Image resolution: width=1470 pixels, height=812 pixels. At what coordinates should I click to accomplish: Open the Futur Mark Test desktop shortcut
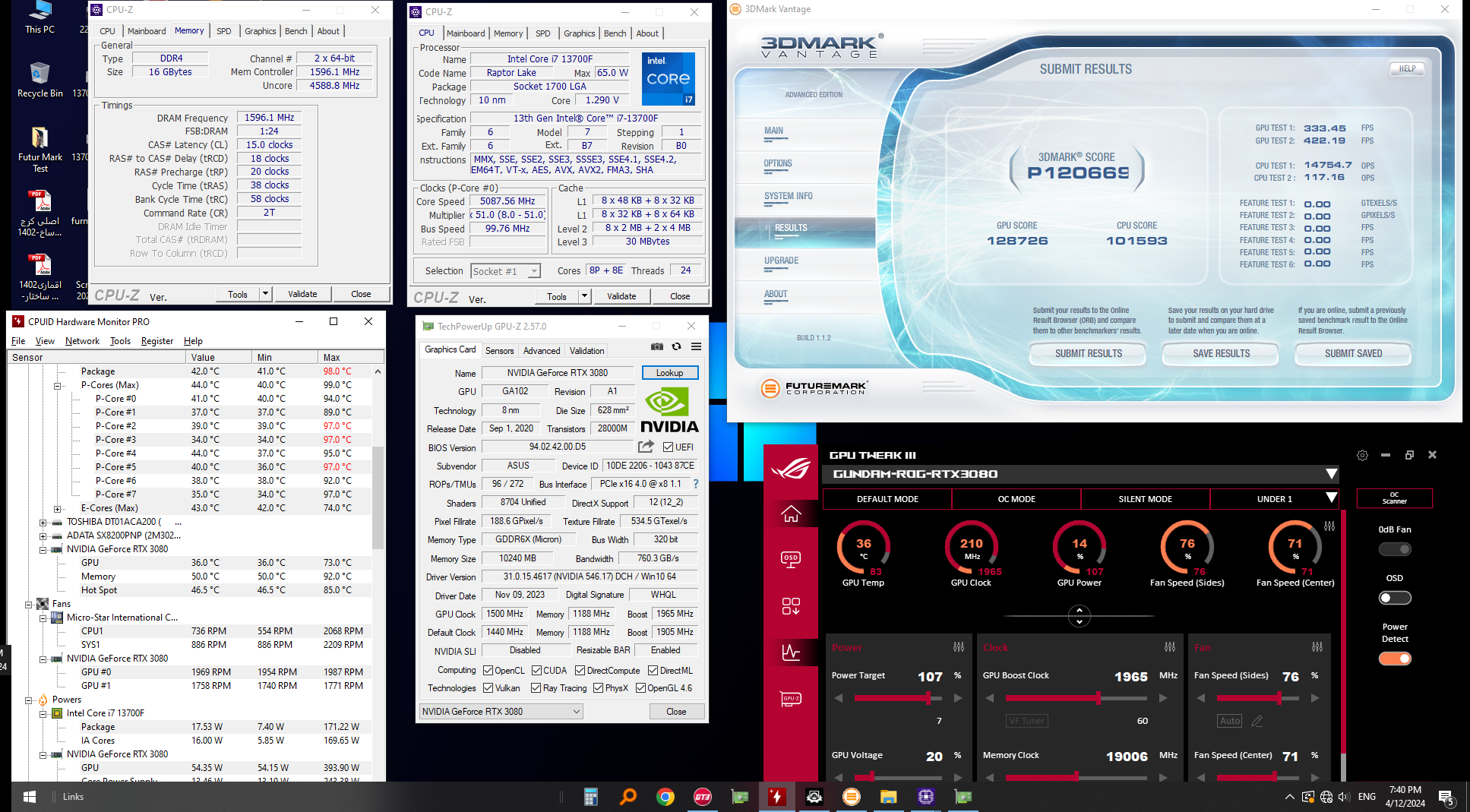[40, 149]
